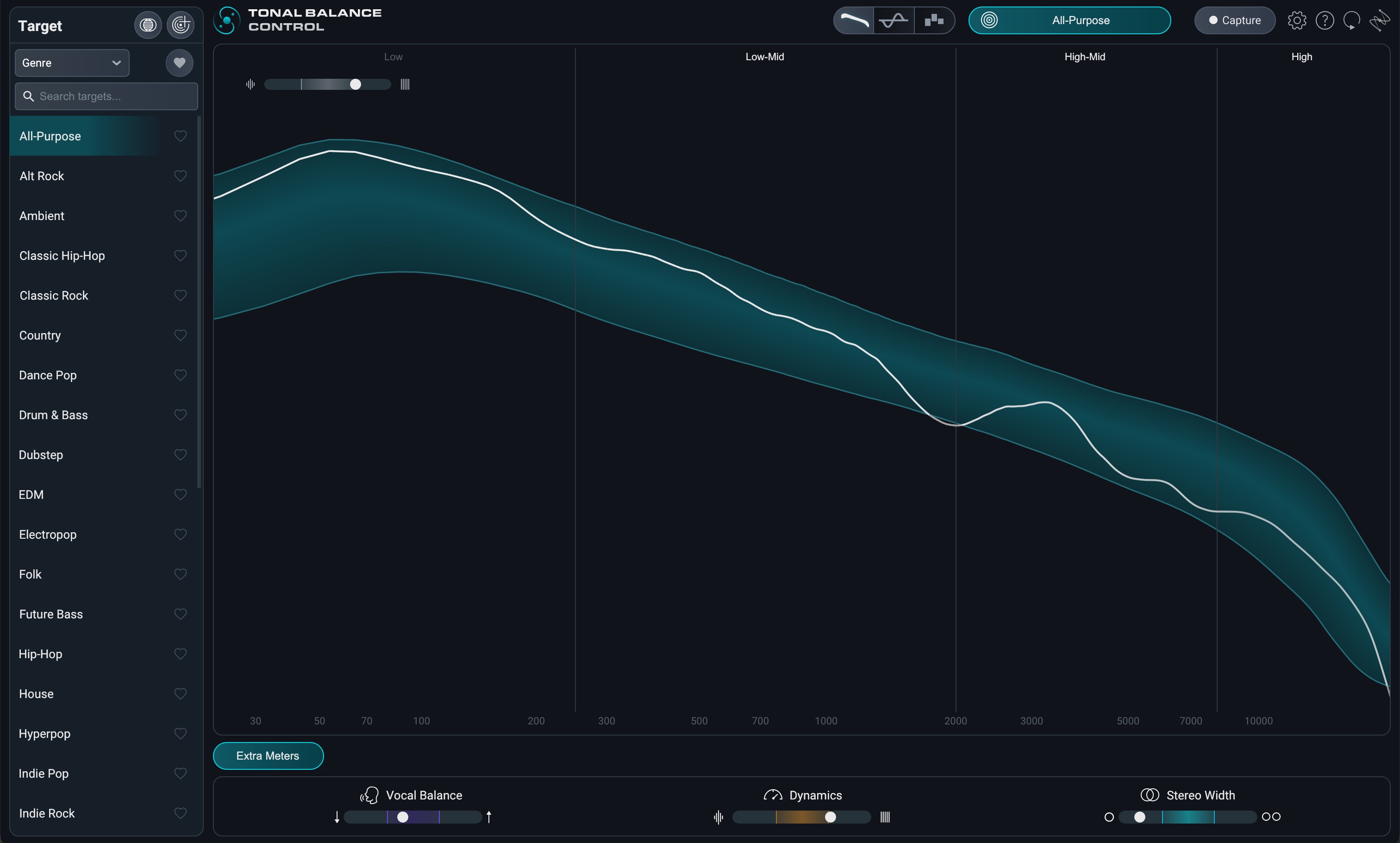Viewport: 1400px width, 843px height.
Task: Favorite the Alt Rock target
Action: click(x=180, y=176)
